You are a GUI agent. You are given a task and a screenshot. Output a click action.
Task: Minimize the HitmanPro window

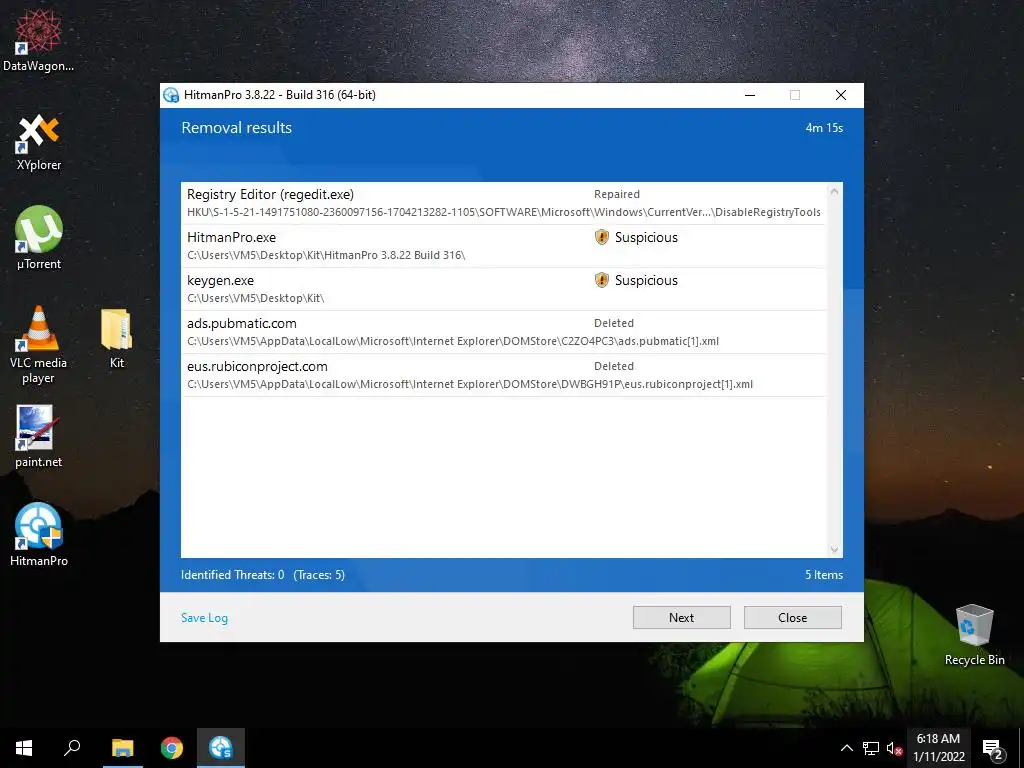click(750, 95)
